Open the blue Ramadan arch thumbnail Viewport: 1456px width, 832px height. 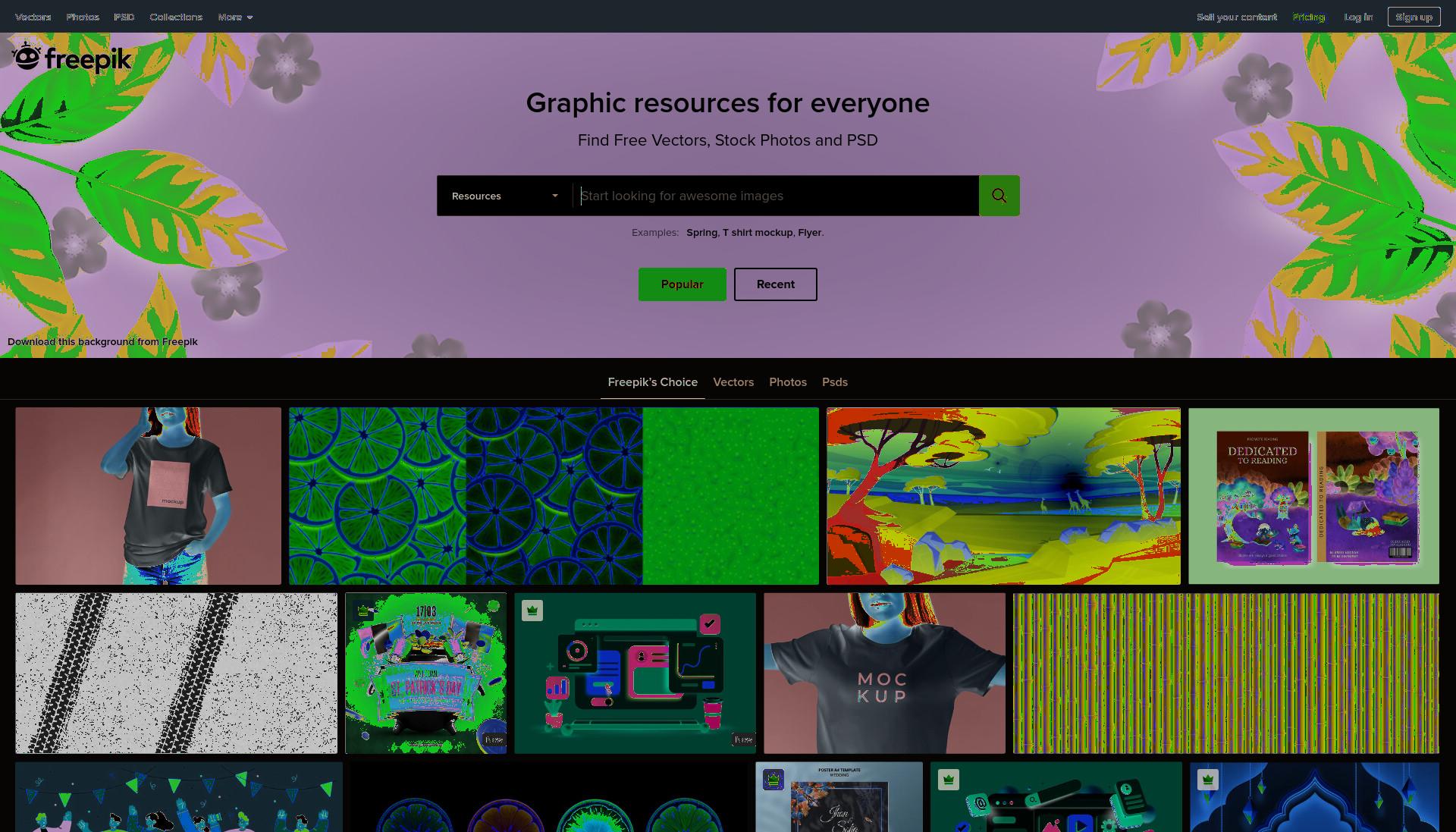[x=1314, y=796]
